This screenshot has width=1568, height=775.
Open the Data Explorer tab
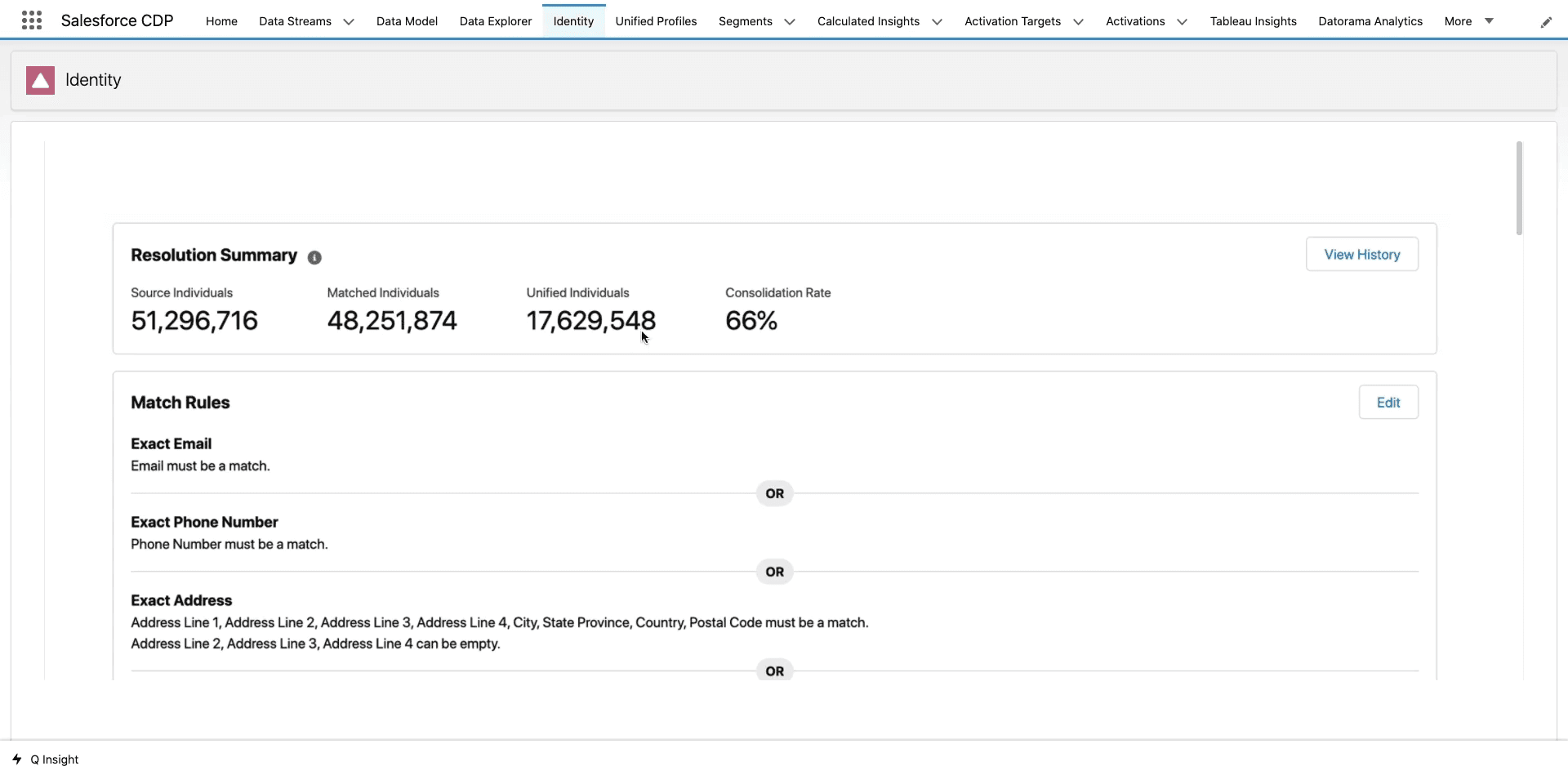point(495,21)
